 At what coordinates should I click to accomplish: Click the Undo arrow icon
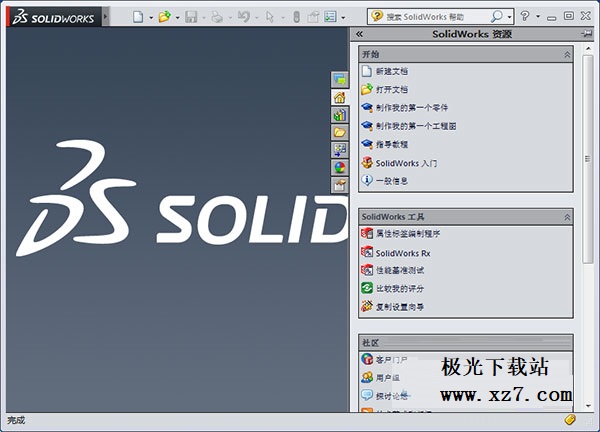point(243,17)
